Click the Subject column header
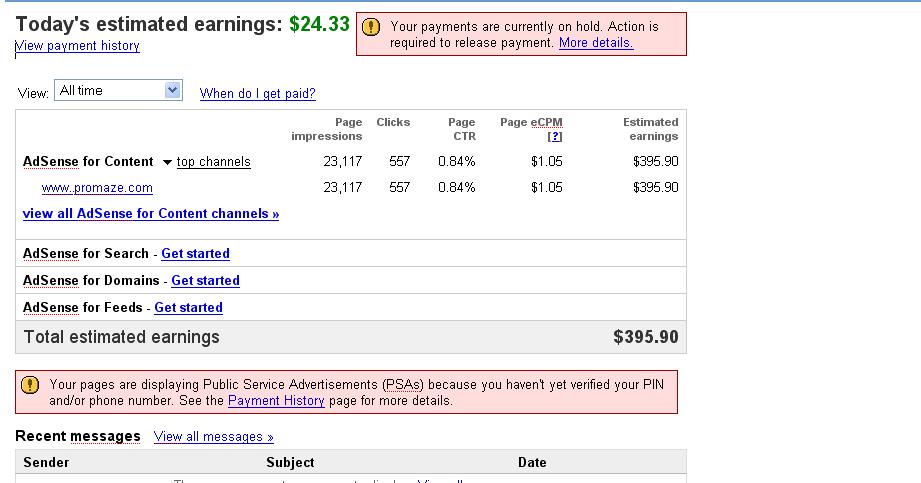The height and width of the screenshot is (483, 921). (x=290, y=463)
